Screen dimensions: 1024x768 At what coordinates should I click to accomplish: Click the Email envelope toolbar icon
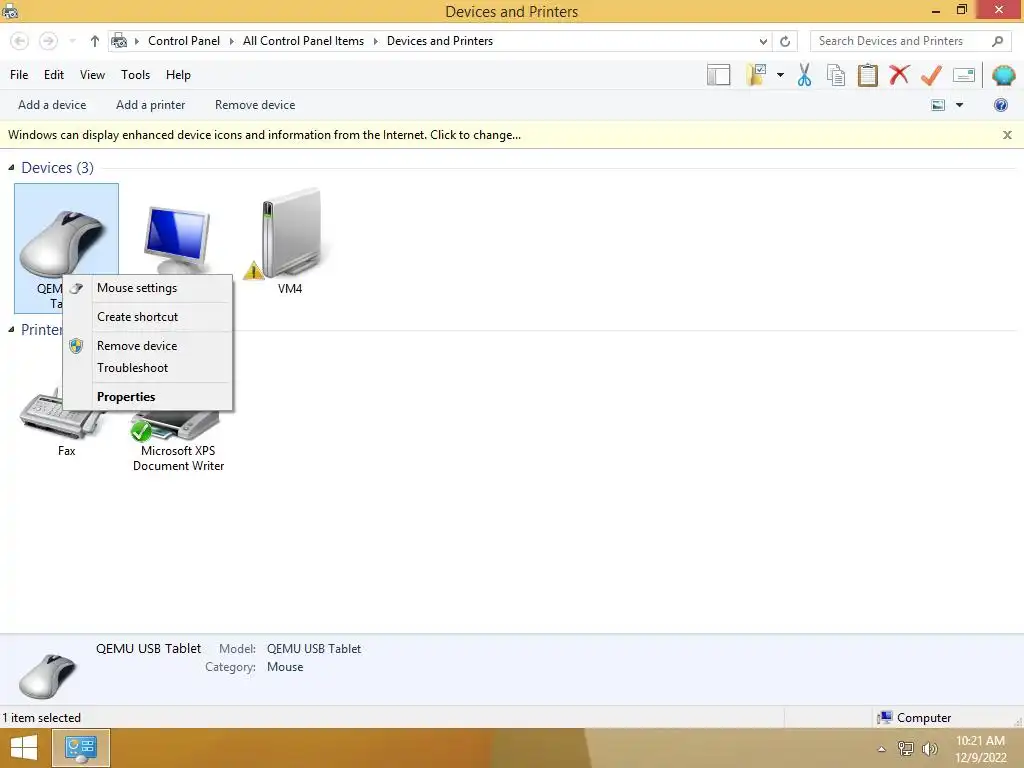964,75
